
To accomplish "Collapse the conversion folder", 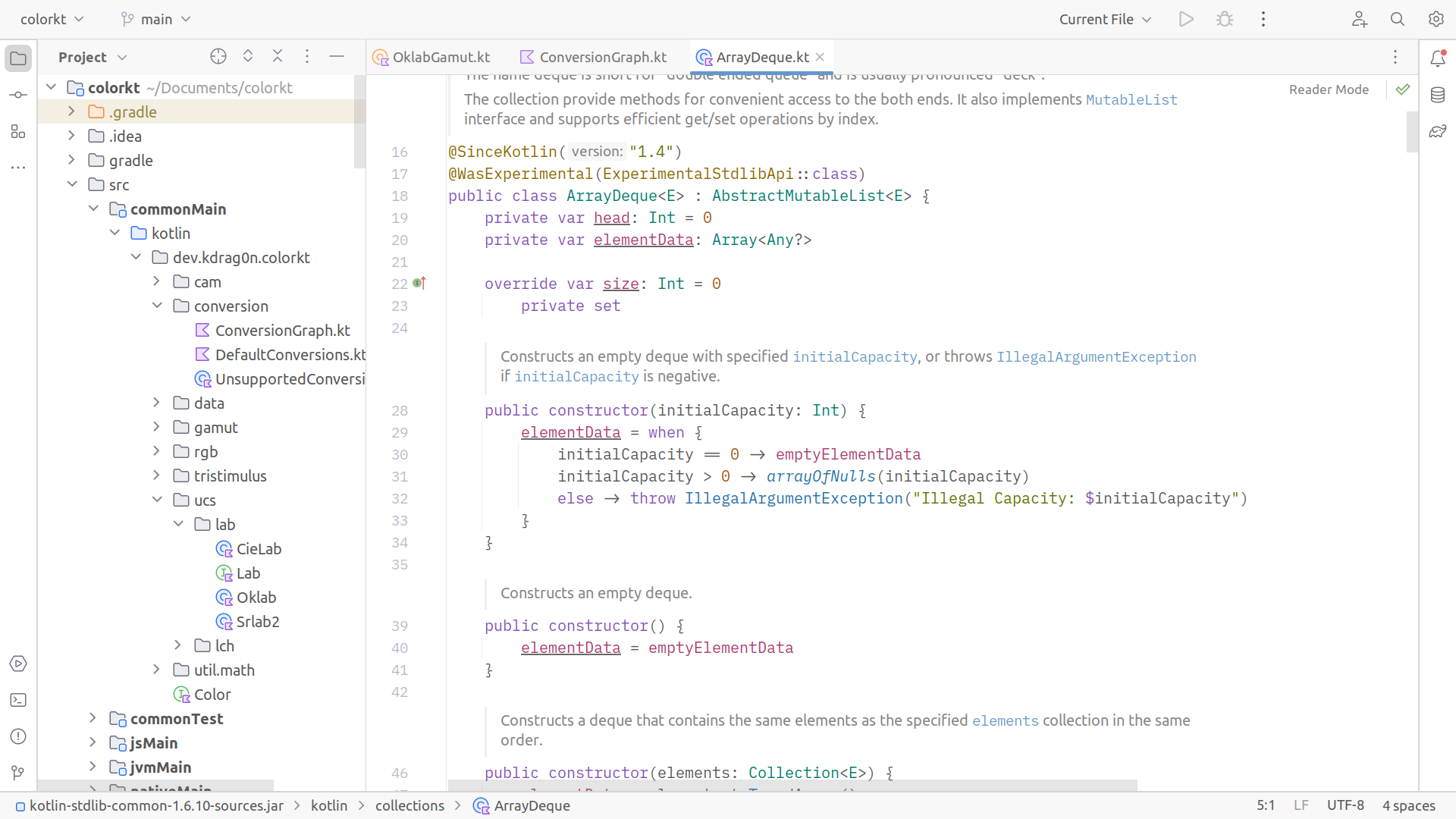I will 157,306.
